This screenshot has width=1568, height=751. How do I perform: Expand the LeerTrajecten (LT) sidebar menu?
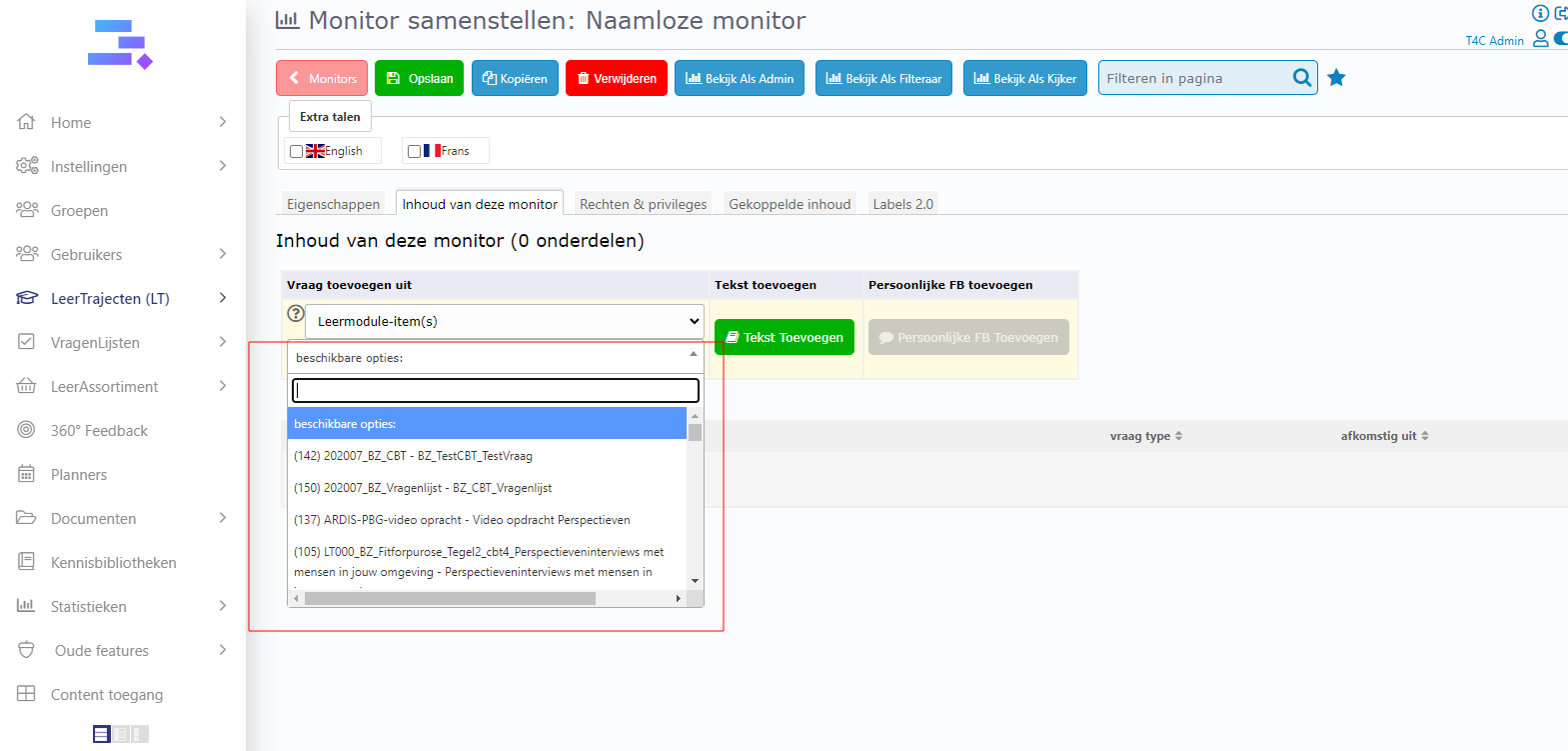[110, 298]
